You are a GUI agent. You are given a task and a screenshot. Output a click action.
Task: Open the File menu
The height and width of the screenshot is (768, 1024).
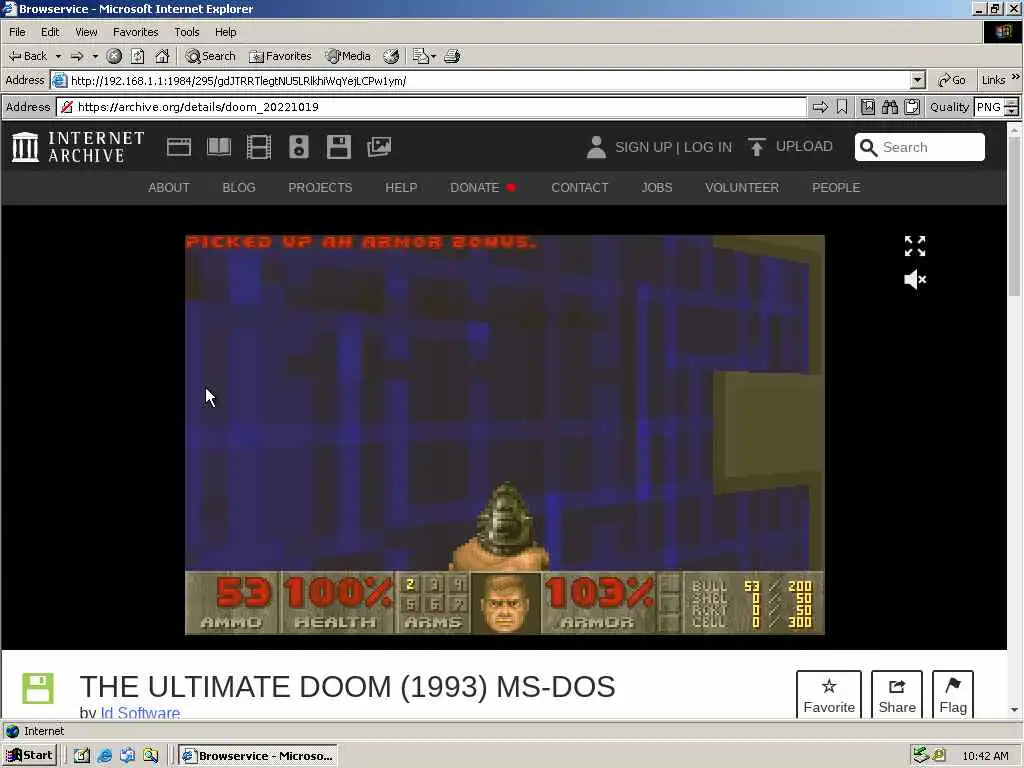pyautogui.click(x=17, y=32)
